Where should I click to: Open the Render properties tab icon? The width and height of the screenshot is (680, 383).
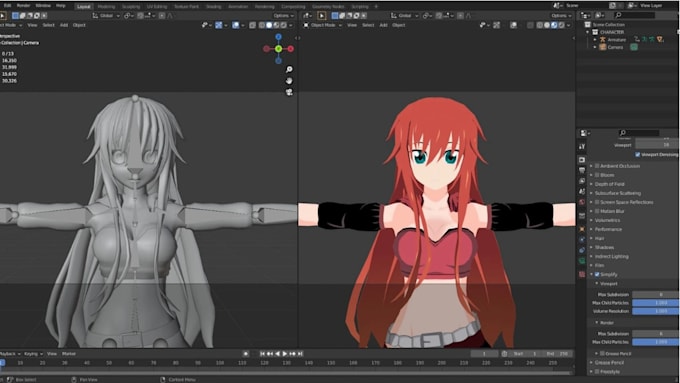coord(582,160)
